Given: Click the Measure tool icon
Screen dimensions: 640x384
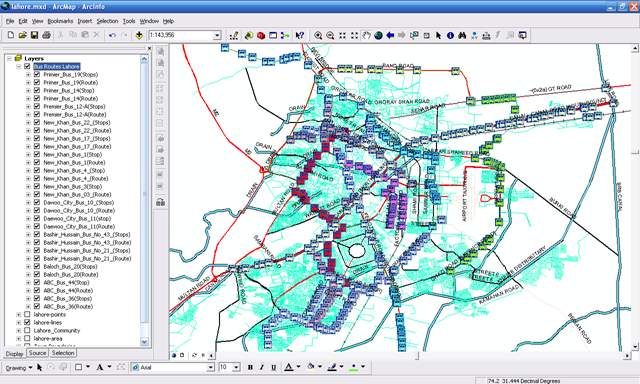Looking at the screenshot, I should [486, 36].
